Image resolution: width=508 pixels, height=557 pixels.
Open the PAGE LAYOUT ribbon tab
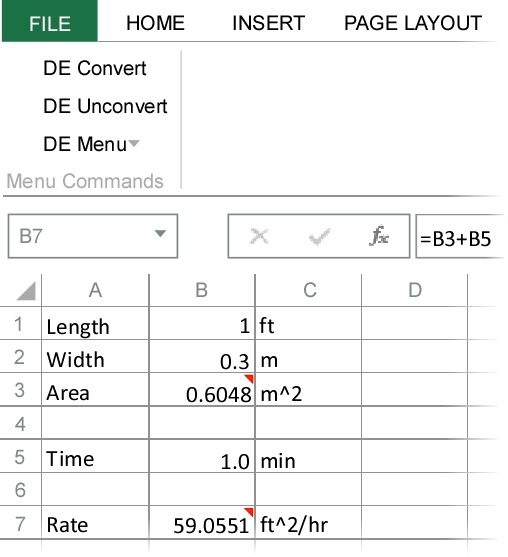point(413,23)
